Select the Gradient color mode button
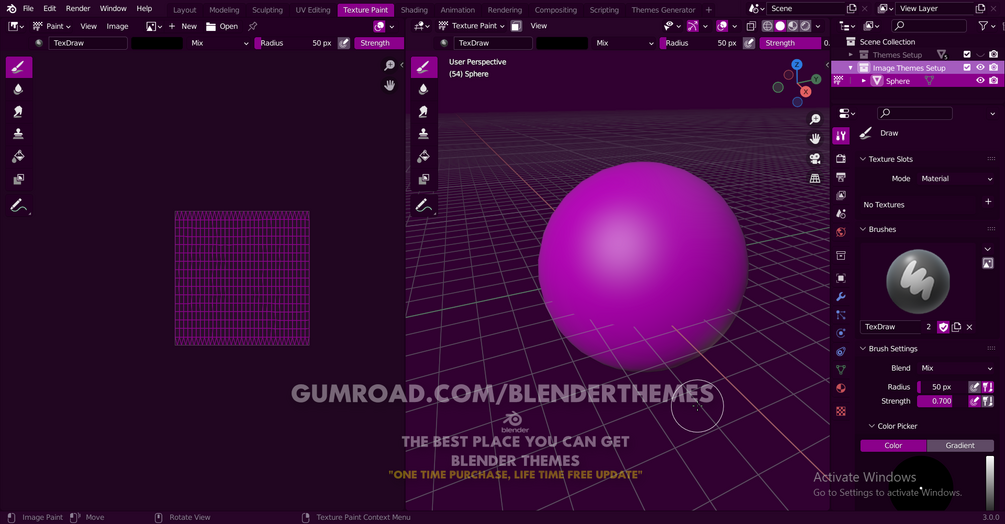Screen dimensions: 1005x524 coord(960,445)
